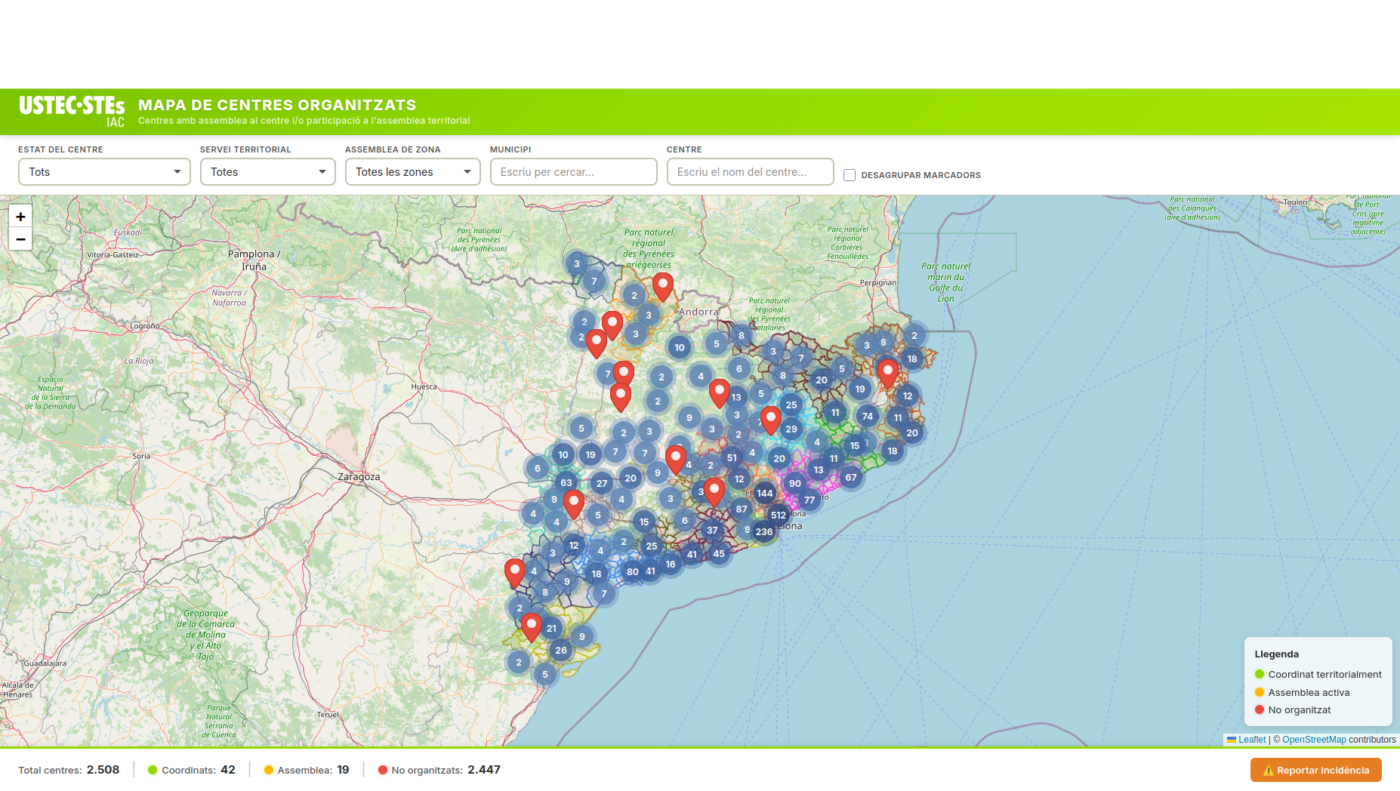Zoom out of the map
1400x791 pixels.
[x=20, y=240]
